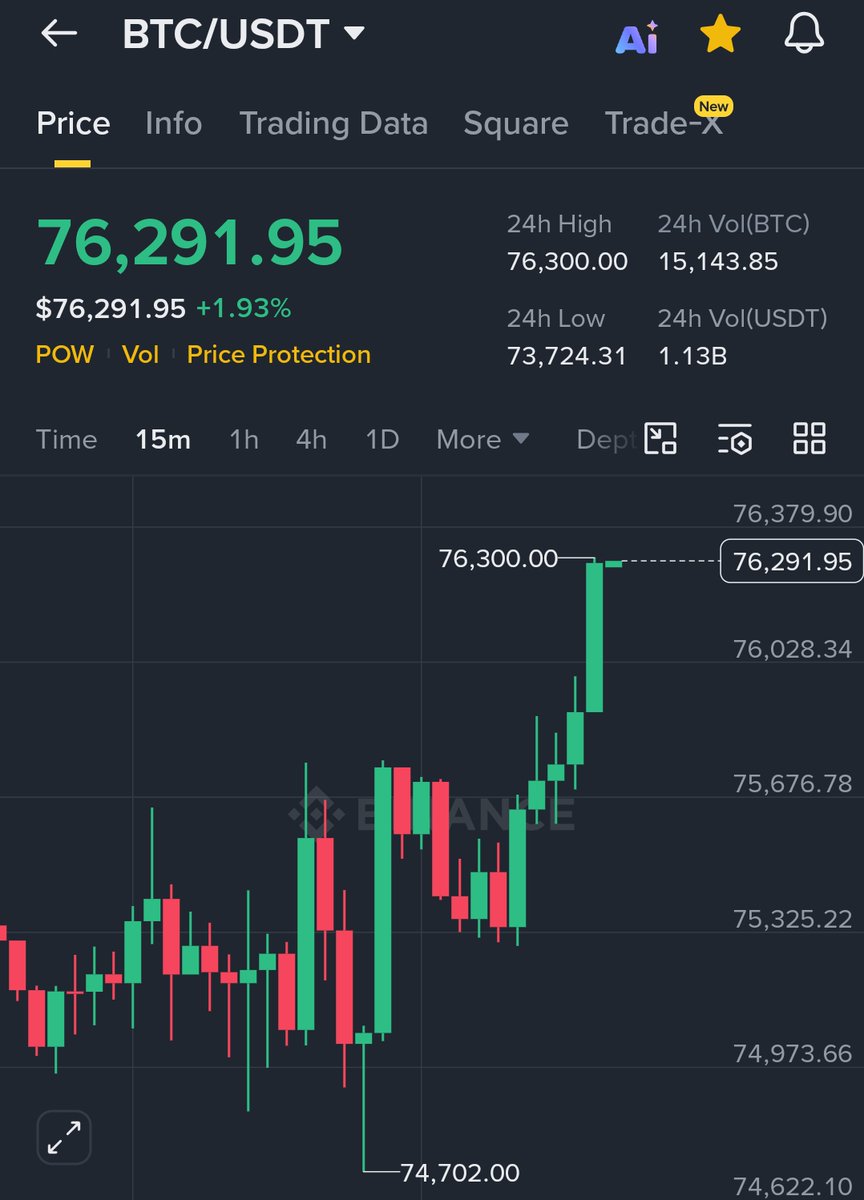Open the More timeframes dropdown
The image size is (864, 1200).
click(482, 439)
